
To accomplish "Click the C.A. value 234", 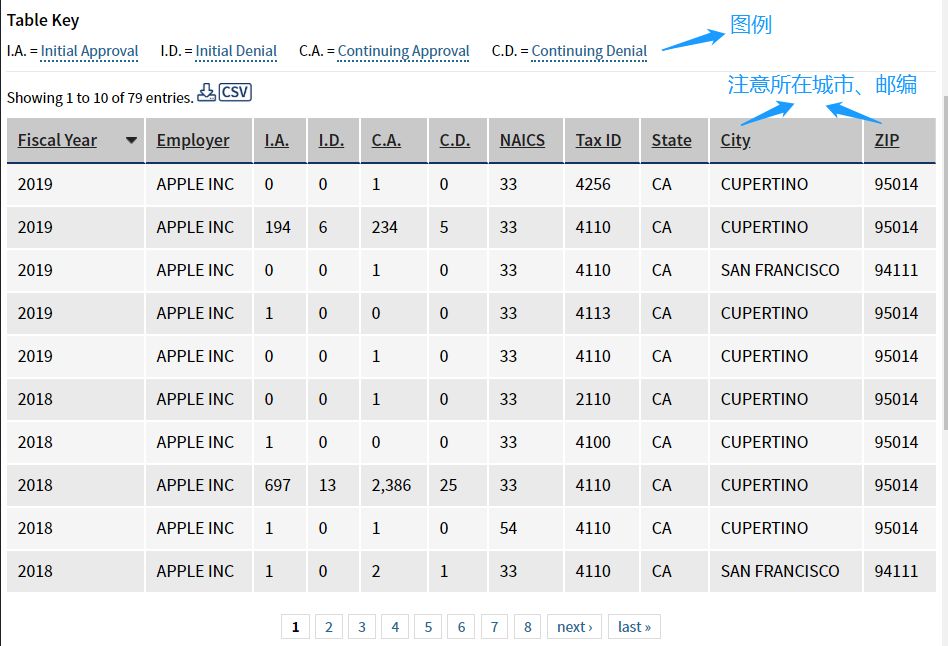I will tap(385, 227).
